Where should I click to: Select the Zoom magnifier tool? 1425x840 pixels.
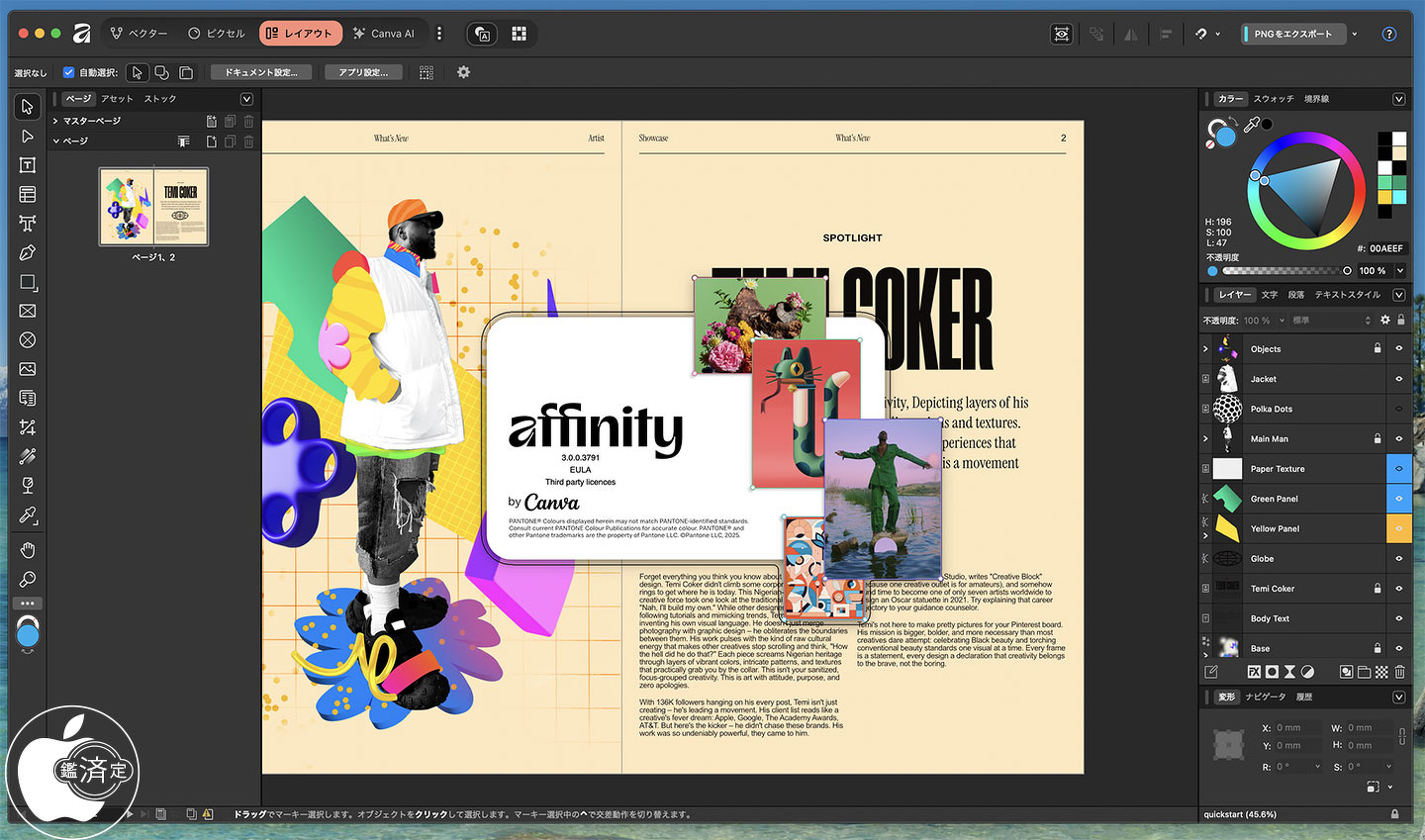point(28,579)
